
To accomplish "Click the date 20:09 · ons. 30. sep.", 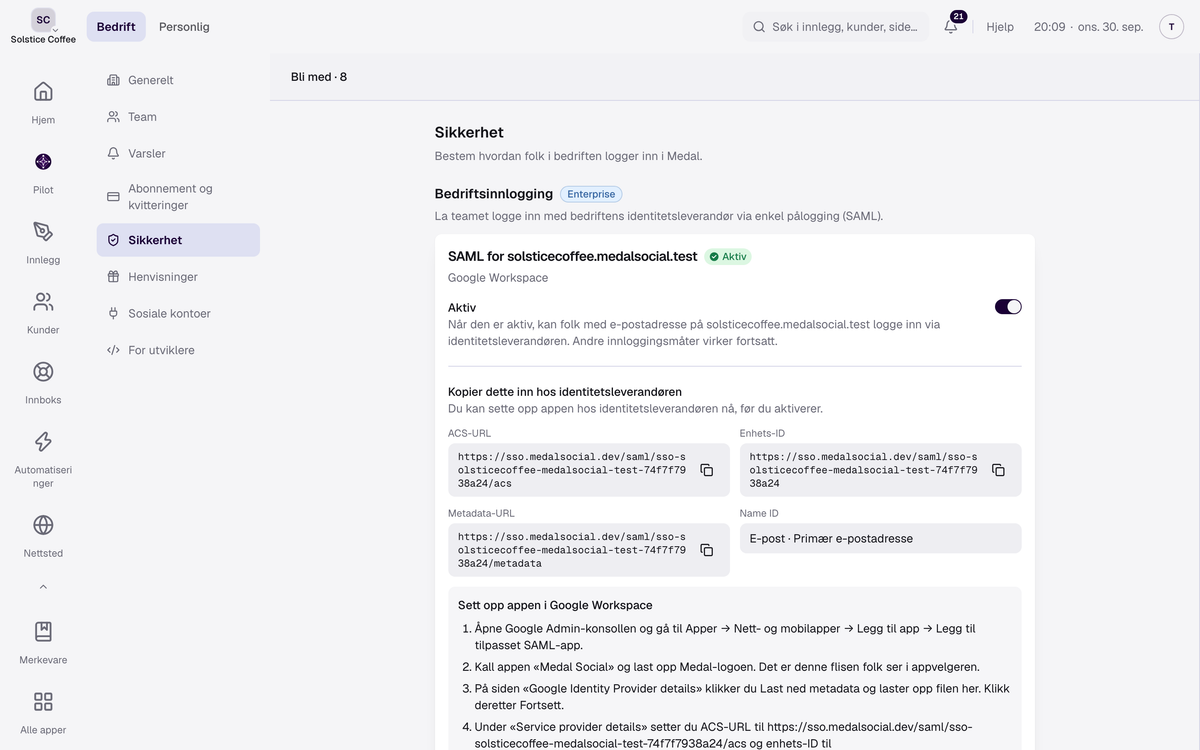I will 1088,27.
